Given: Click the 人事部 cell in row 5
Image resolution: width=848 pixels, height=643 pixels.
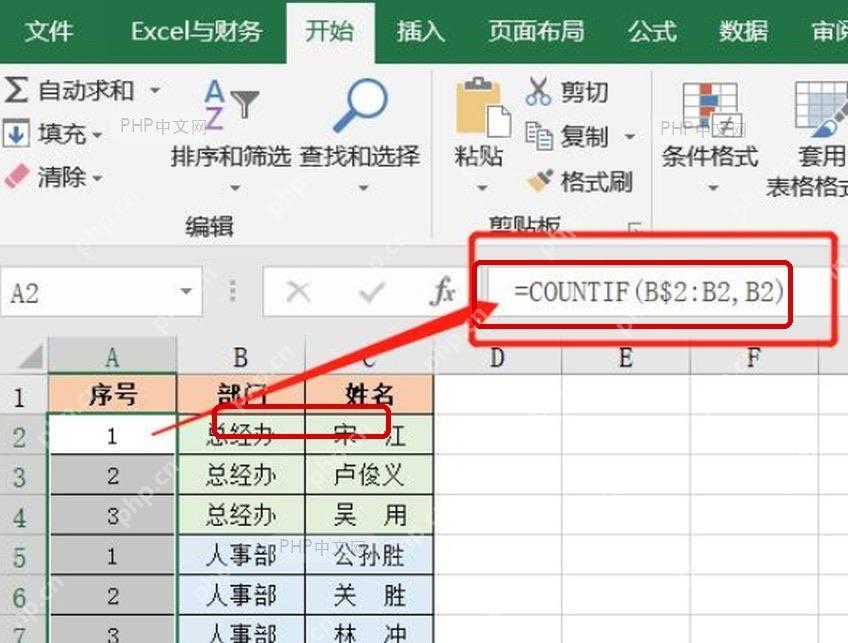Looking at the screenshot, I should click(241, 555).
